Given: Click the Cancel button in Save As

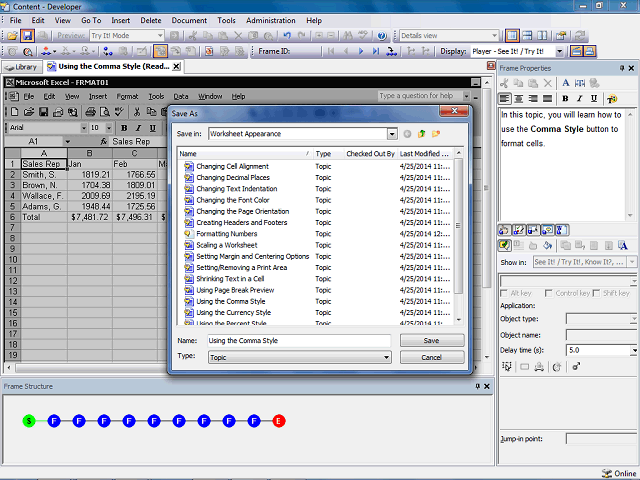Looking at the screenshot, I should [x=431, y=357].
